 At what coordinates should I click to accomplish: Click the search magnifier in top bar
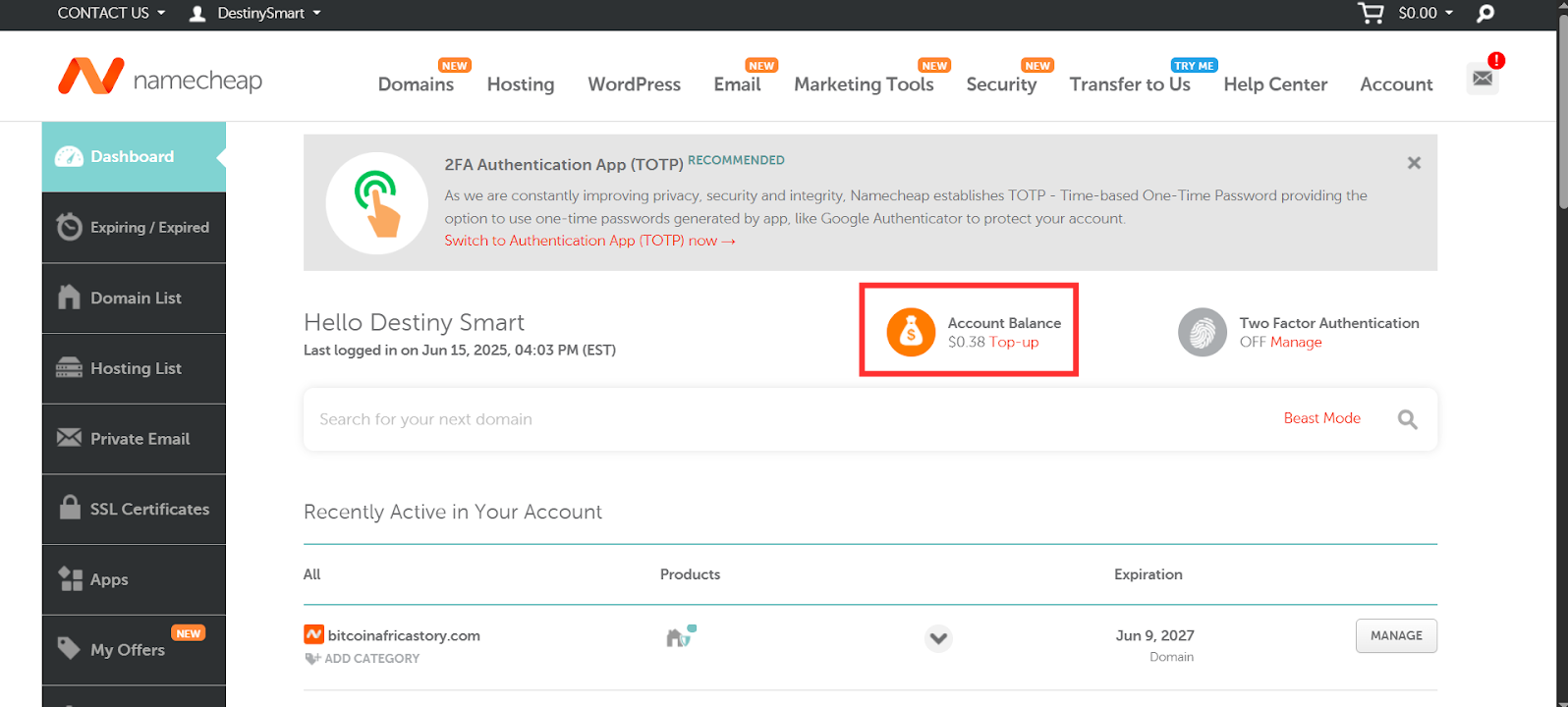1485,13
